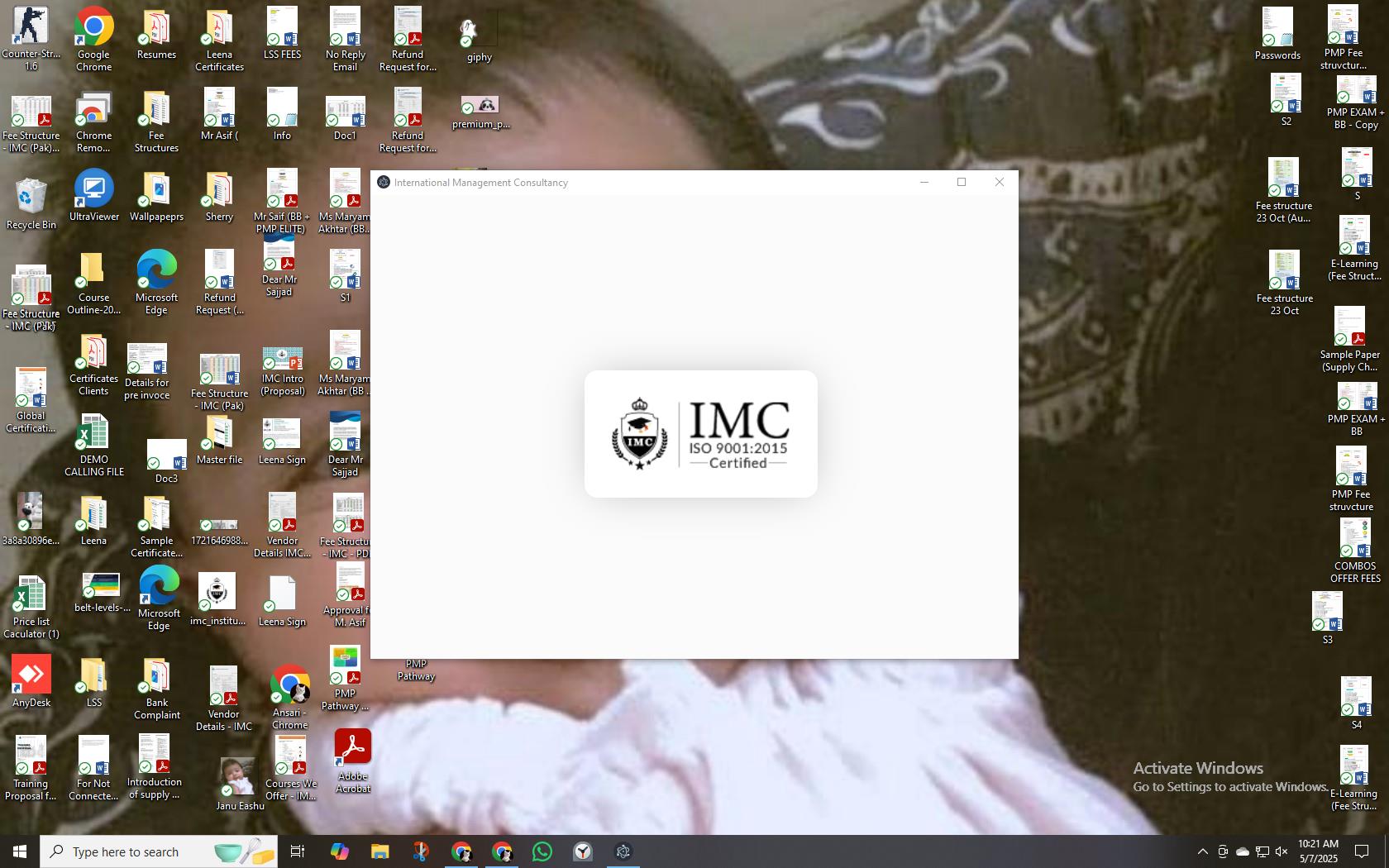
Task: Select the S4 Word document
Action: (1356, 703)
